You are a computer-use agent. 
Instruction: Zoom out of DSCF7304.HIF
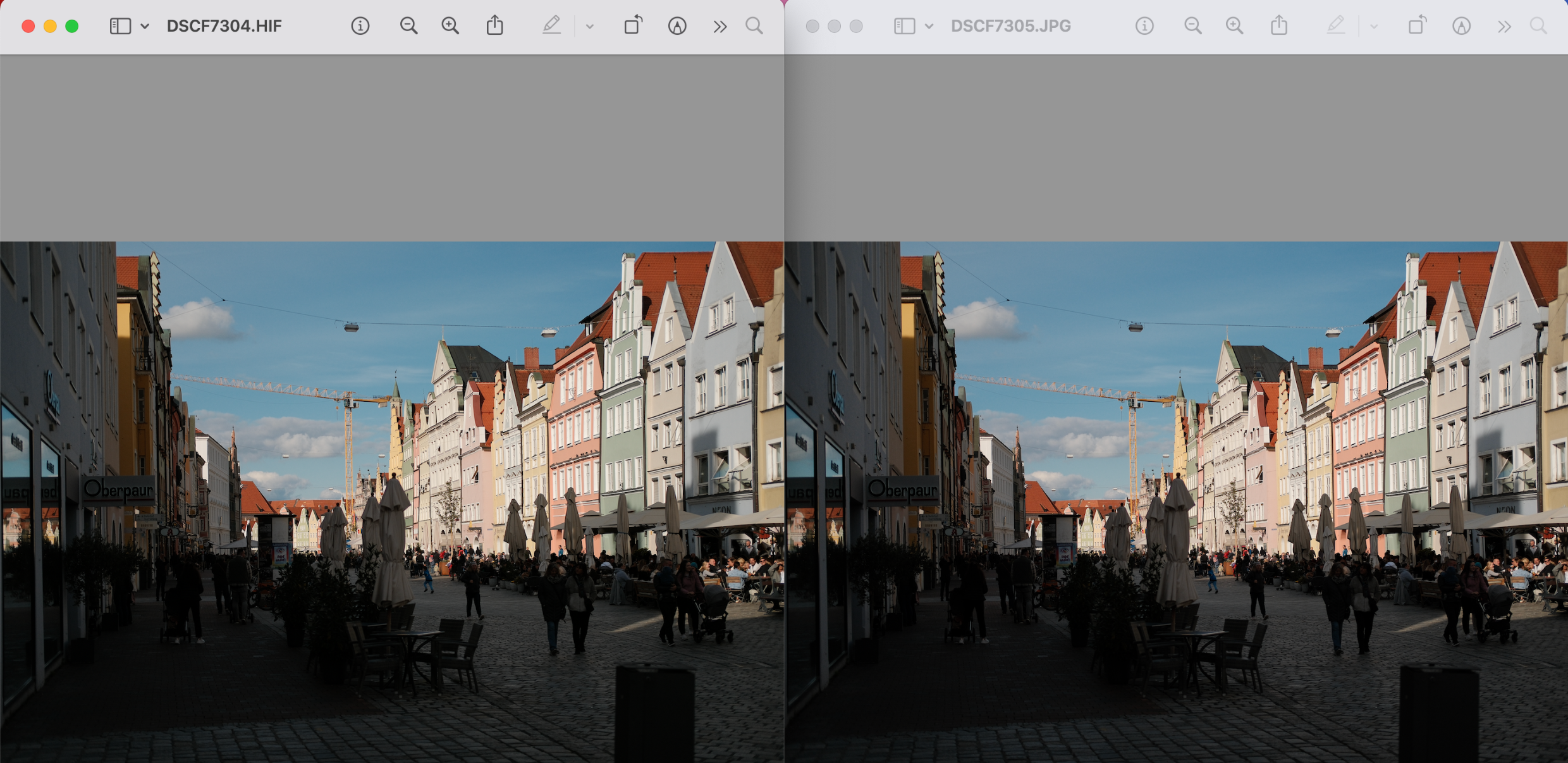(409, 25)
